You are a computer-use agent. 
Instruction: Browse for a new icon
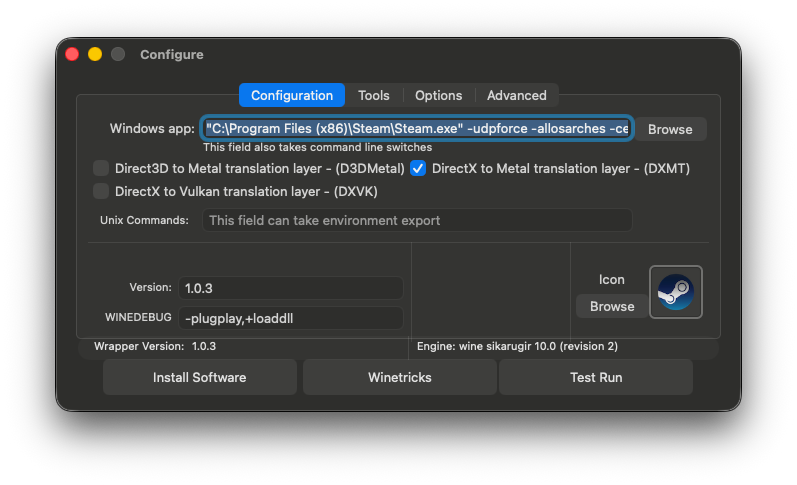point(612,306)
